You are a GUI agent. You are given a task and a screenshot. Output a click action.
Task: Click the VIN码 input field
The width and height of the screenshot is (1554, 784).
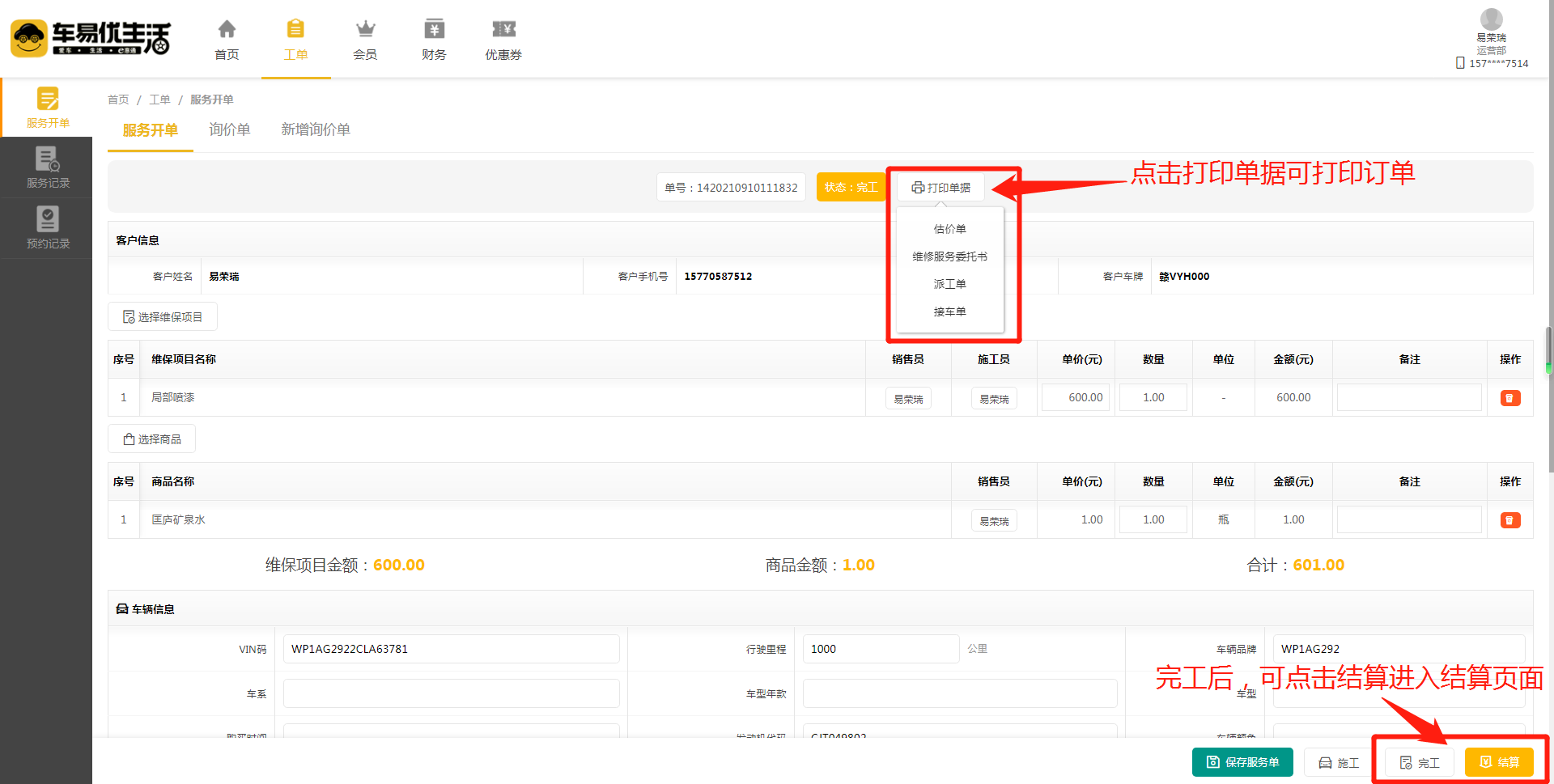coord(452,649)
